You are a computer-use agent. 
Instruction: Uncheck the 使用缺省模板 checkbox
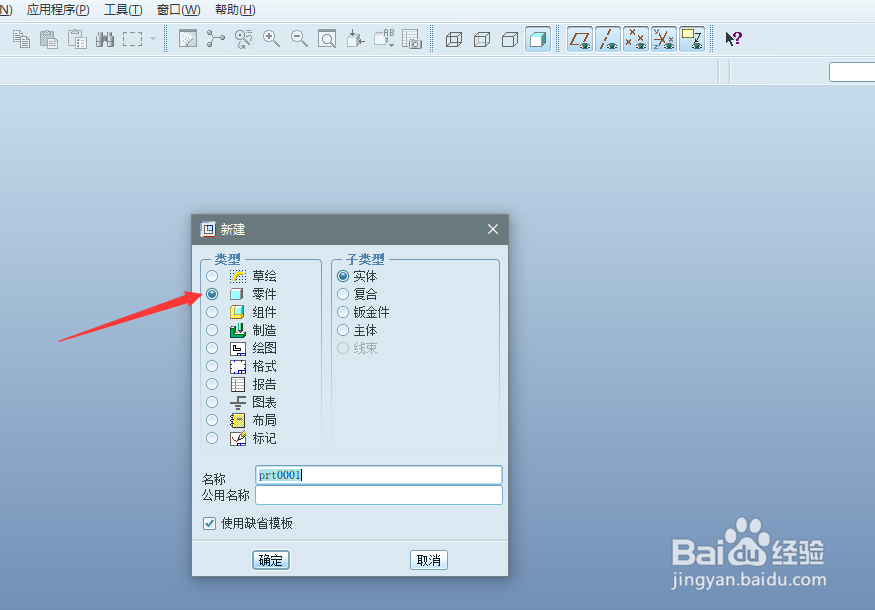click(x=209, y=523)
